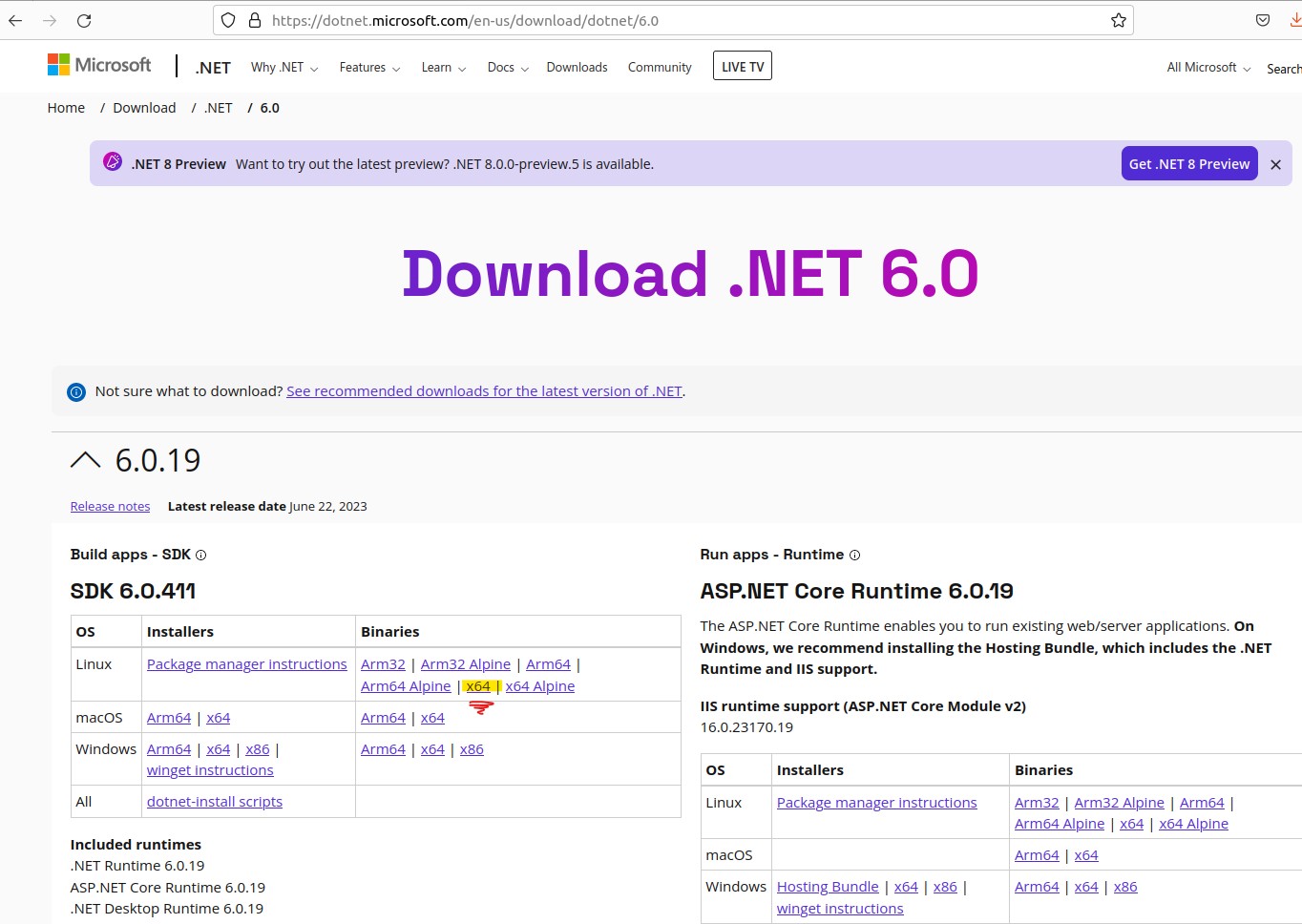Download SDK Windows Arm64 binary

pos(383,749)
